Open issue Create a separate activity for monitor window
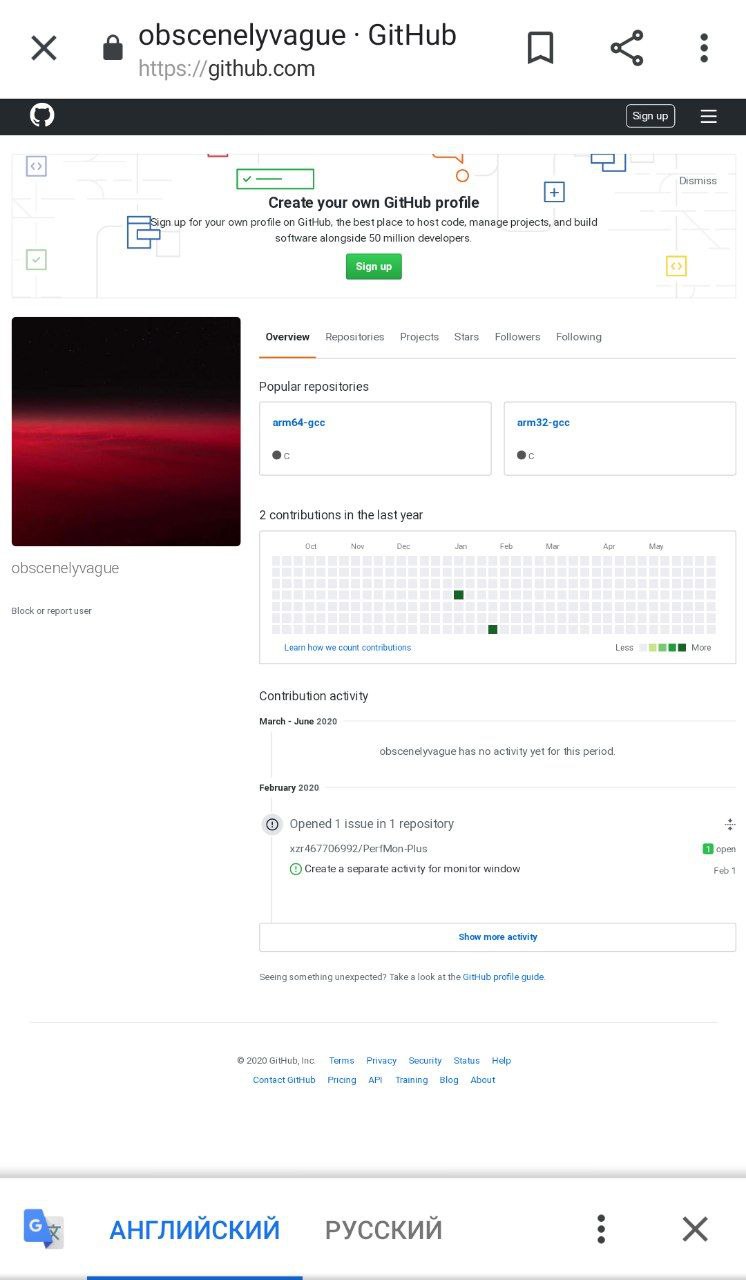 pyautogui.click(x=412, y=869)
